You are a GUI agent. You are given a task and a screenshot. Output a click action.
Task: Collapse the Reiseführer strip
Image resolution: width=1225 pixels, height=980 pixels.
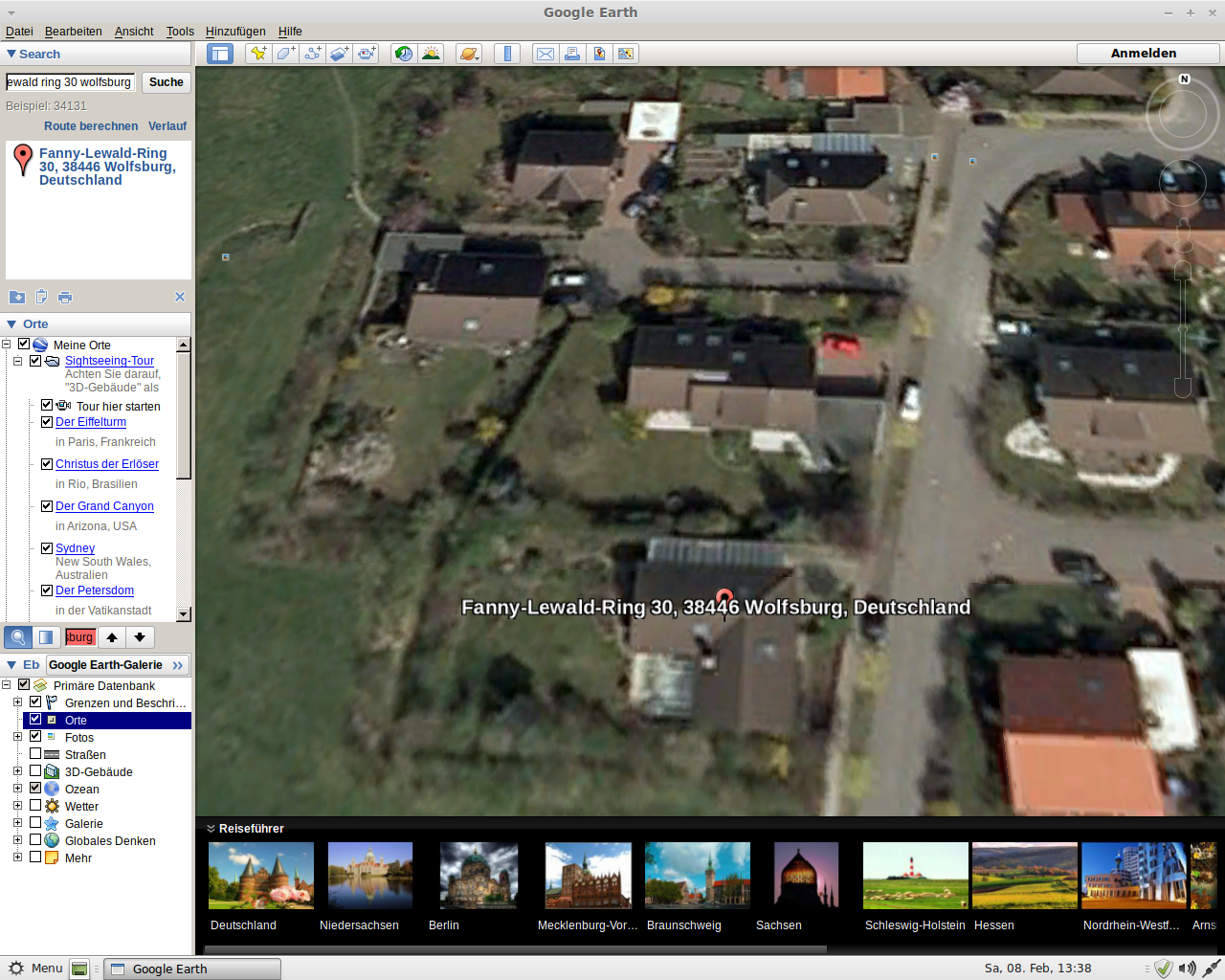212,829
